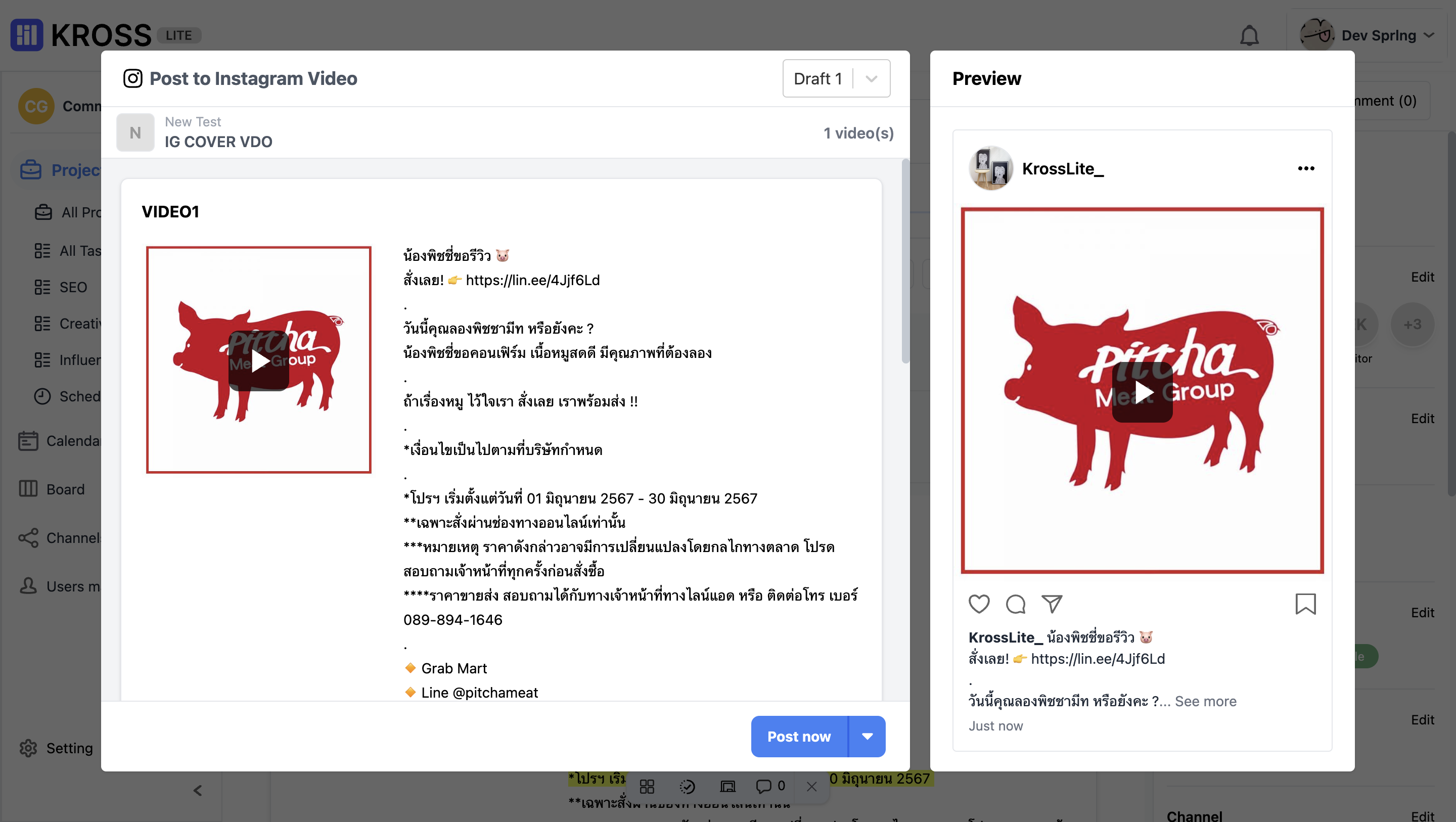The height and width of the screenshot is (822, 1456).
Task: Click See more in preview caption
Action: (x=1206, y=701)
